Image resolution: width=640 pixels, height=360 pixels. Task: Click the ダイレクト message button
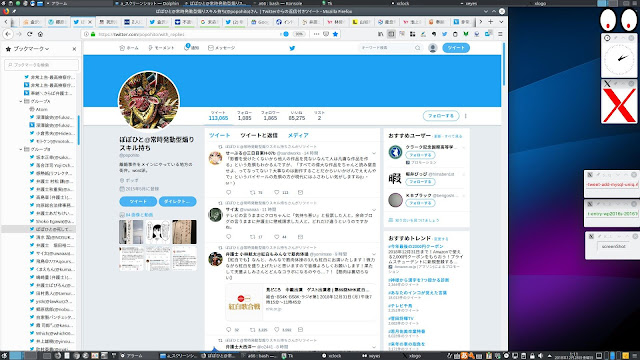point(177,202)
